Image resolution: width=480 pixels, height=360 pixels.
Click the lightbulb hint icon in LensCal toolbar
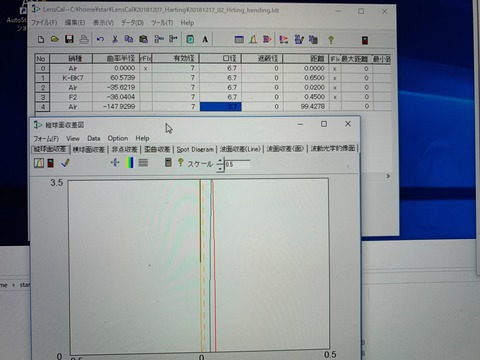click(x=331, y=40)
